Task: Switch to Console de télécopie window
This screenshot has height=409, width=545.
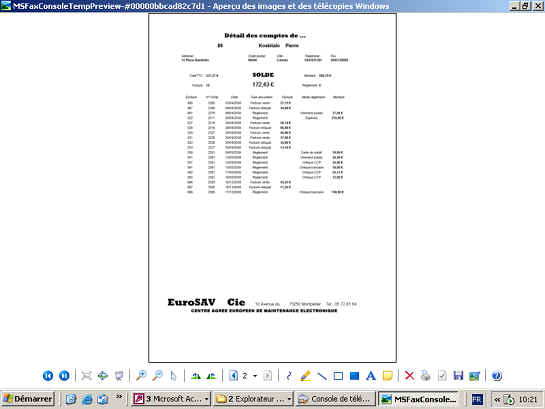Action: [x=335, y=399]
